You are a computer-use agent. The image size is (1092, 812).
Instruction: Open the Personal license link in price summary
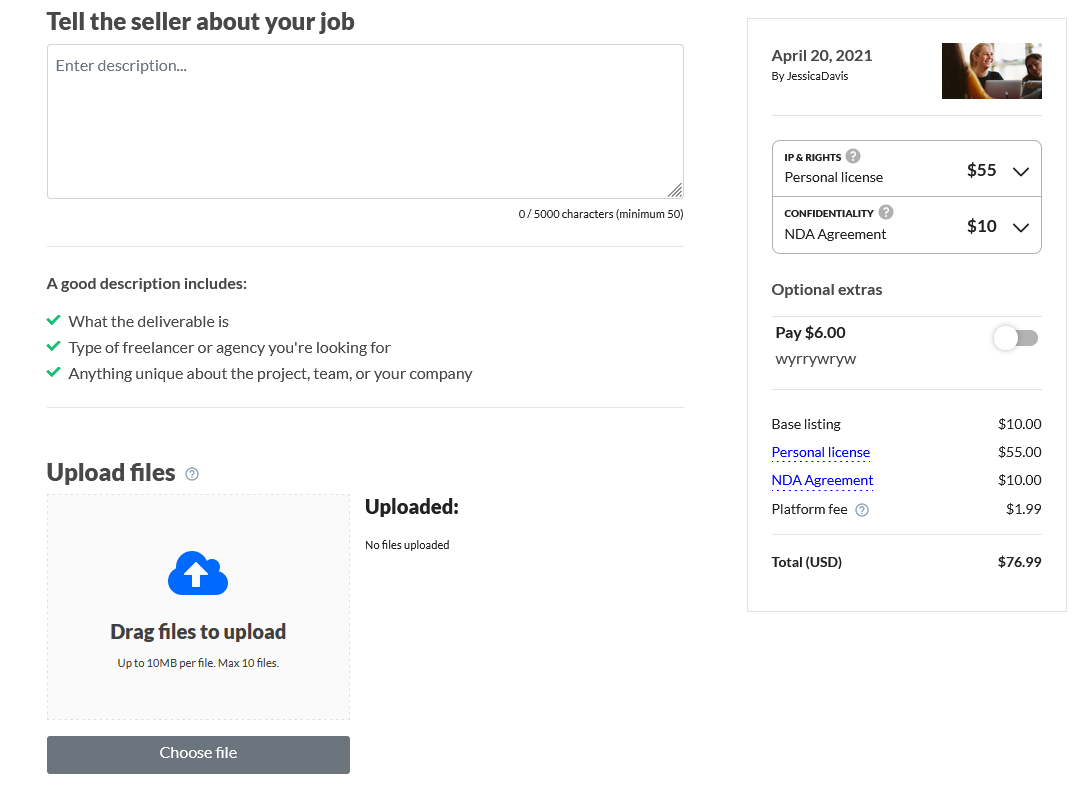820,453
